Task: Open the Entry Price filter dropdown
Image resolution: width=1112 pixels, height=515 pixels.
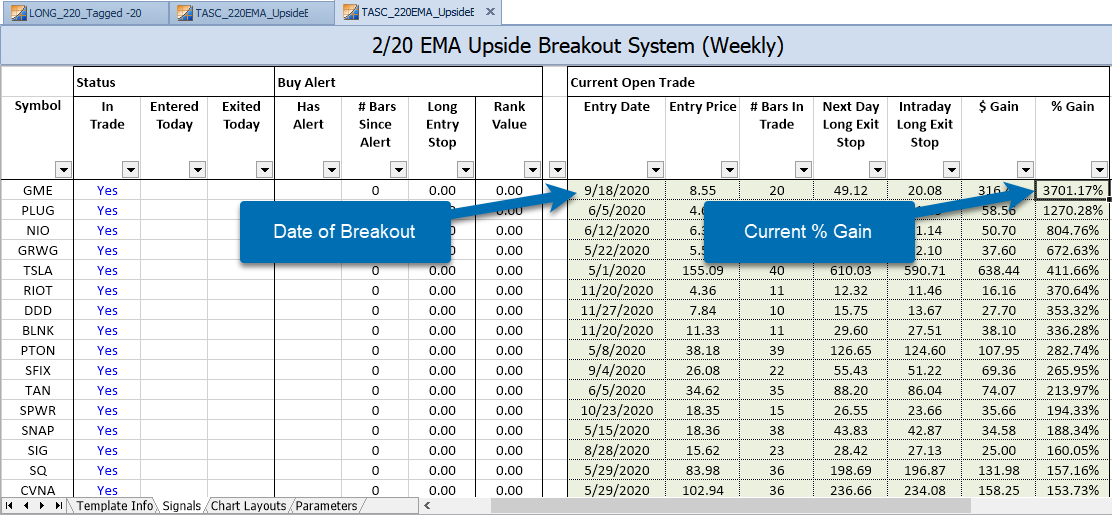Action: pos(729,170)
